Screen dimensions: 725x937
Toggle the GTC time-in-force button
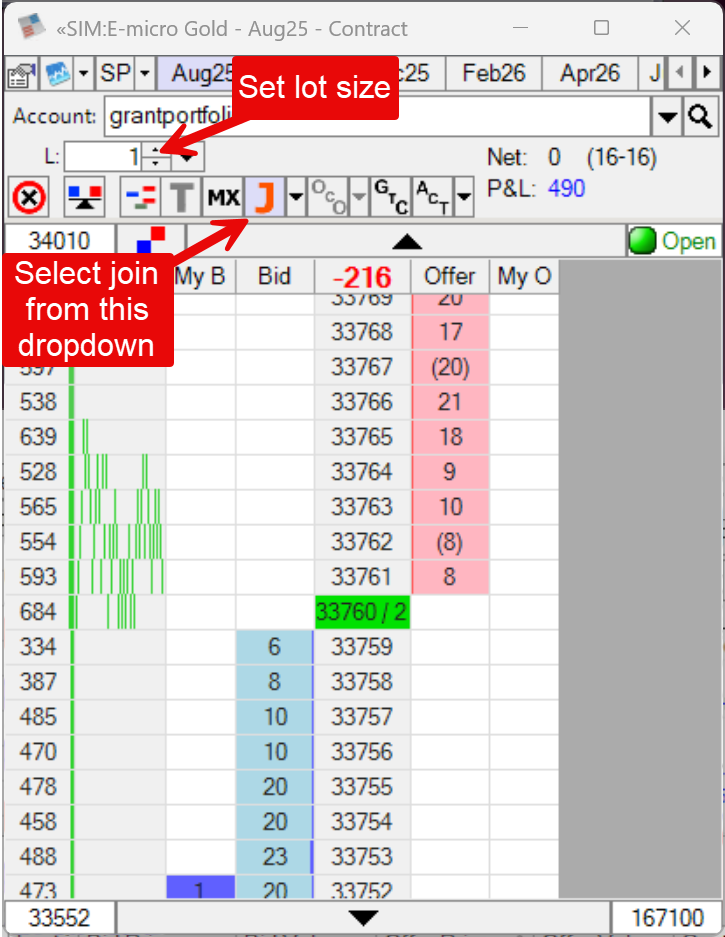click(389, 197)
